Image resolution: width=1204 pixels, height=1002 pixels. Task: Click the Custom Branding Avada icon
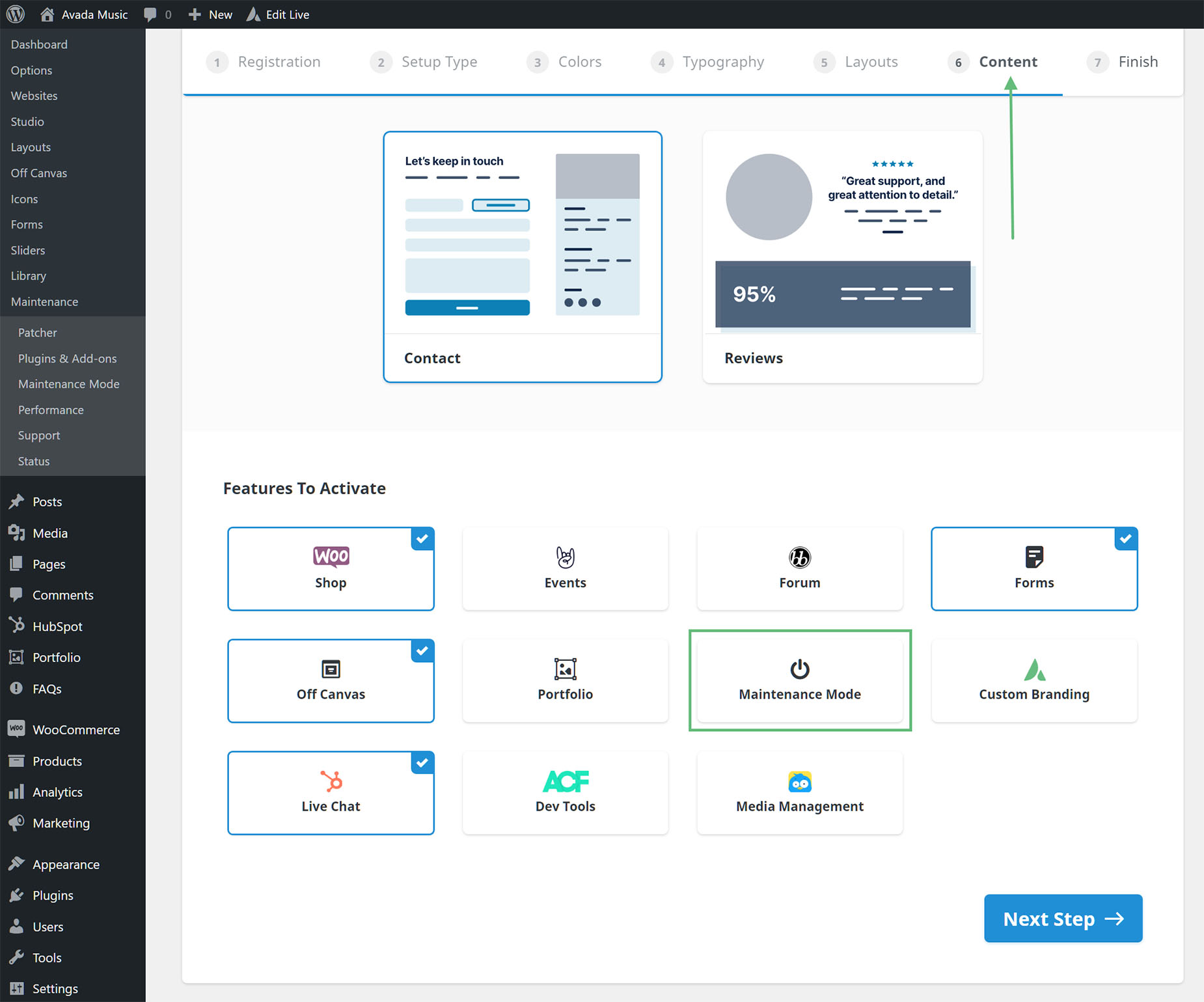point(1034,669)
